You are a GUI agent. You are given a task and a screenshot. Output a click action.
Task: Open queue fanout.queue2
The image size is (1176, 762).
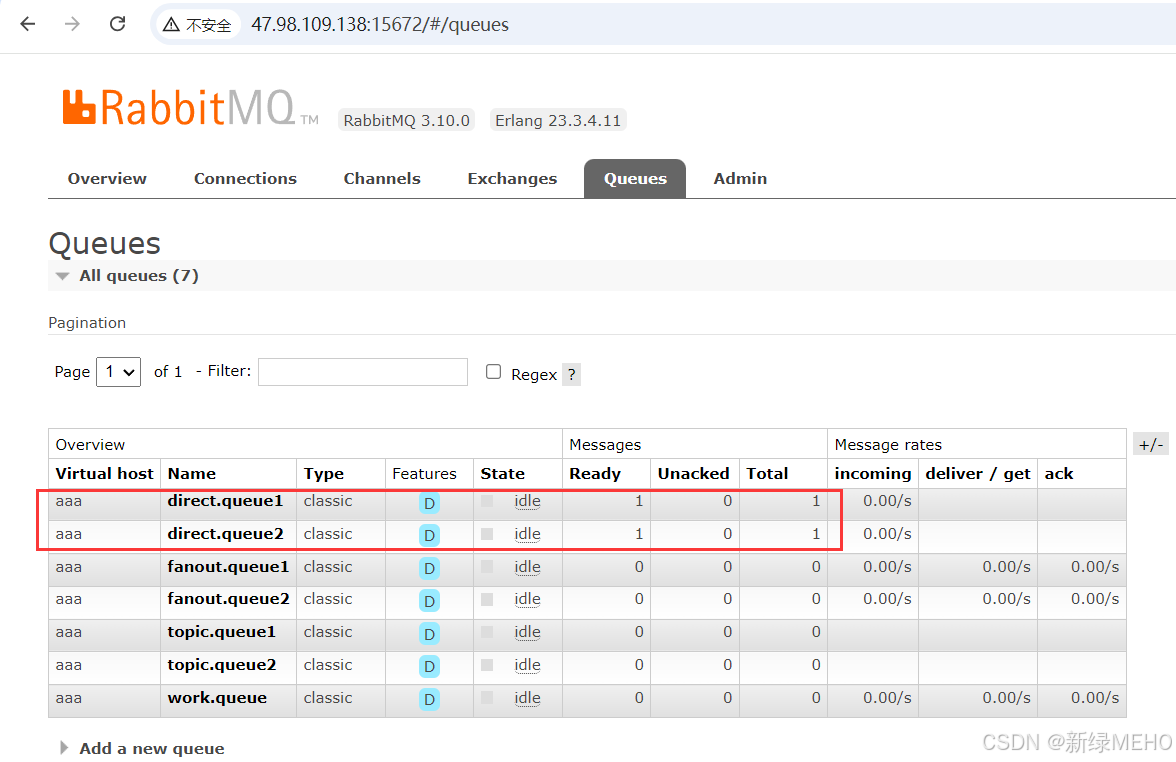[x=228, y=599]
